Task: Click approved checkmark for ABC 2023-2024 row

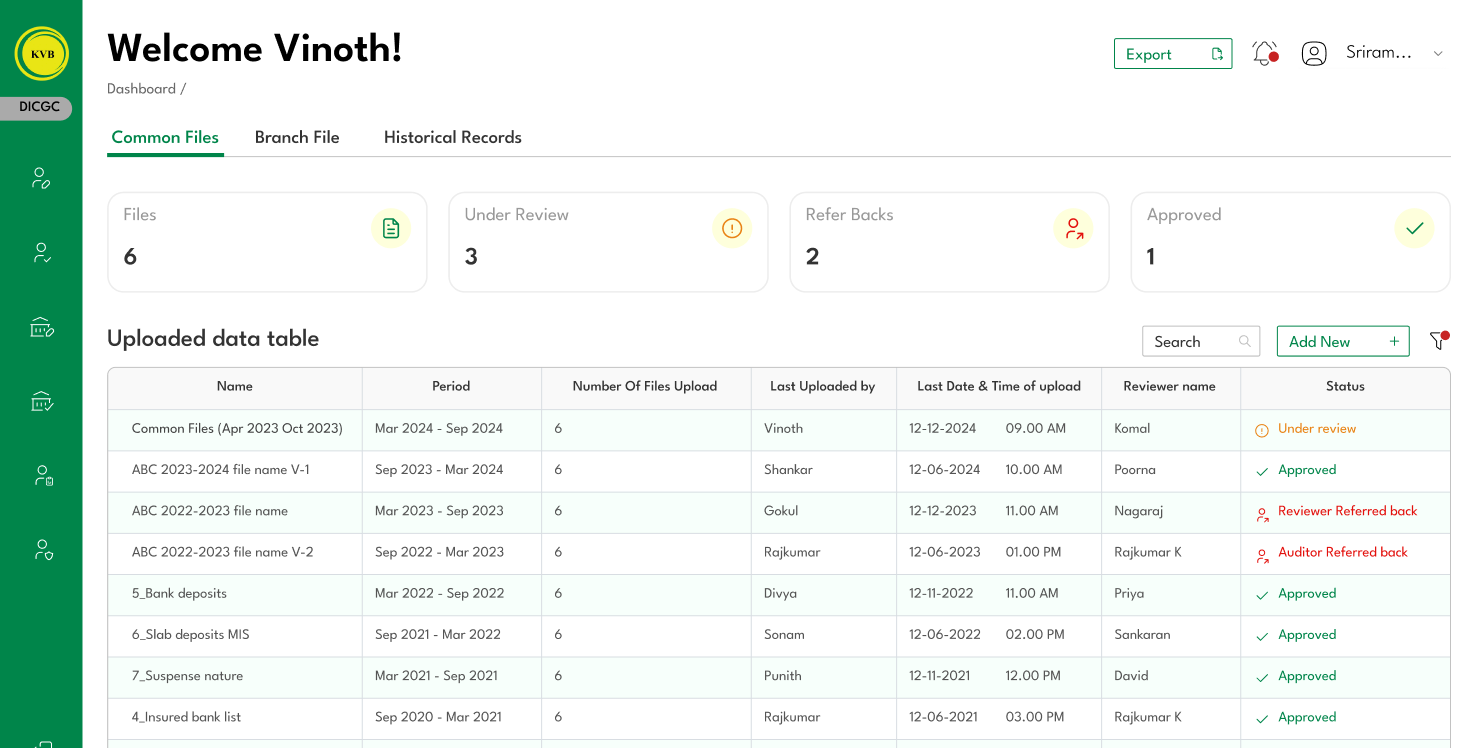Action: 1262,471
